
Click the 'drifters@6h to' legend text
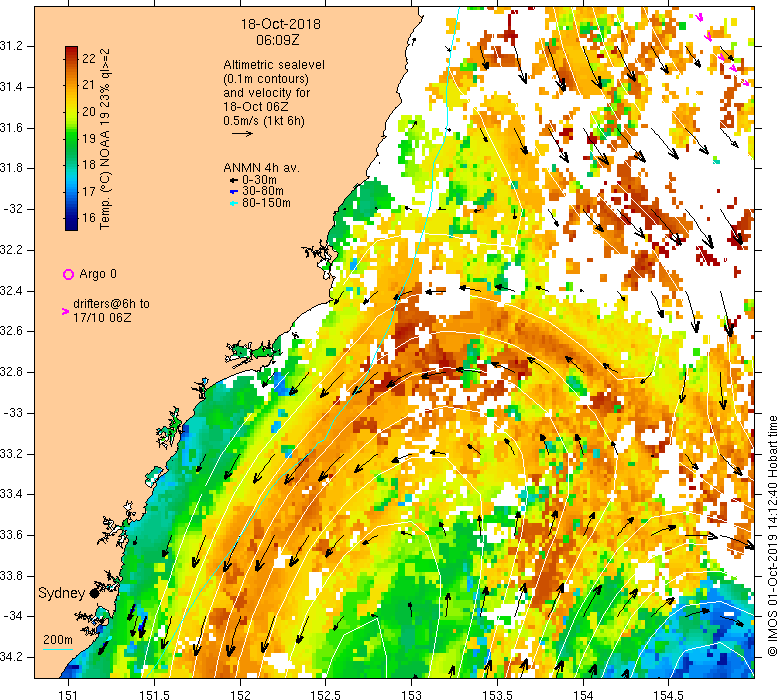[111, 303]
